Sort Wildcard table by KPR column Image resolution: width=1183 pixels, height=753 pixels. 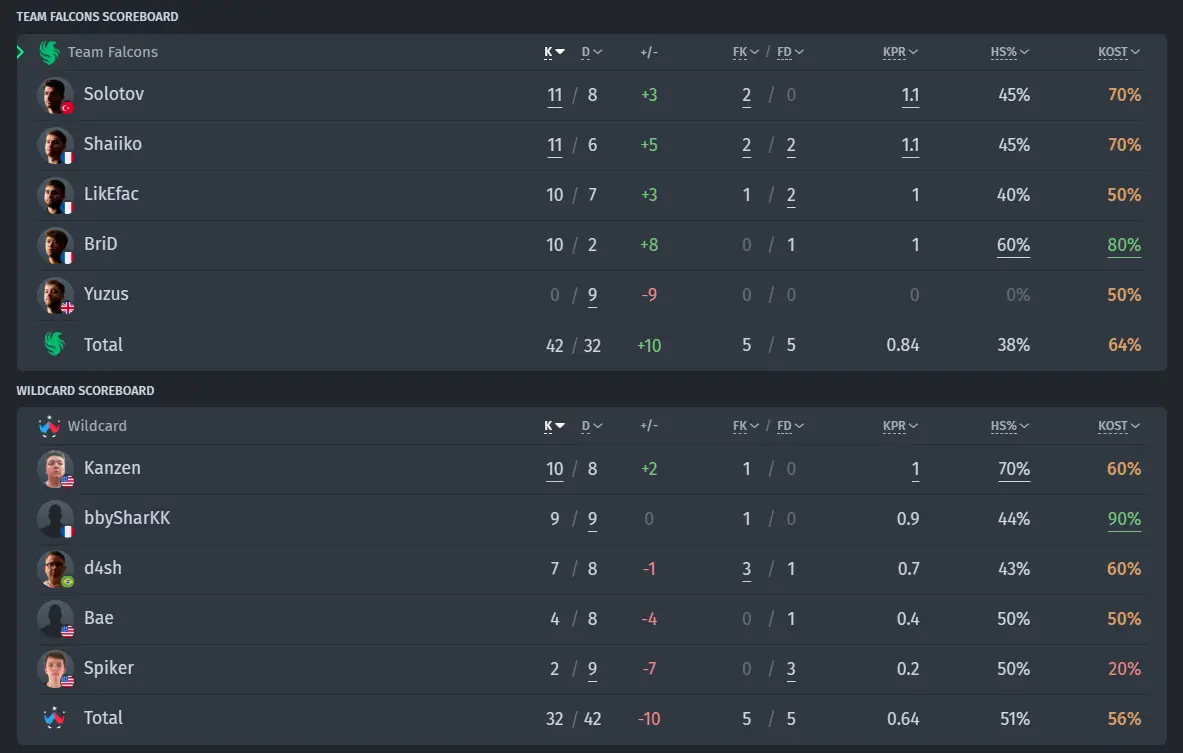tap(900, 426)
